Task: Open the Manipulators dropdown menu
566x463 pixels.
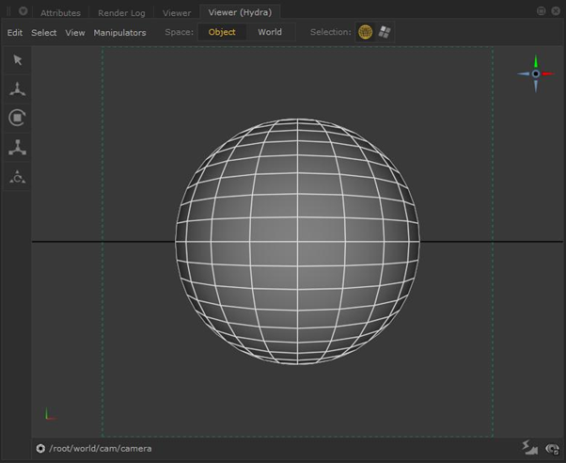Action: (120, 33)
